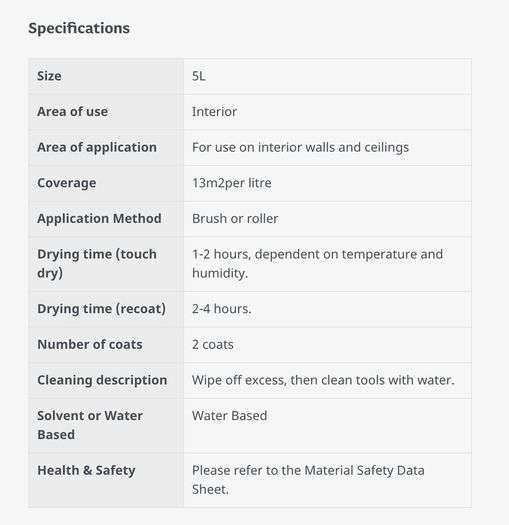Select the Application Method label
Image resolution: width=509 pixels, height=525 pixels.
99,219
